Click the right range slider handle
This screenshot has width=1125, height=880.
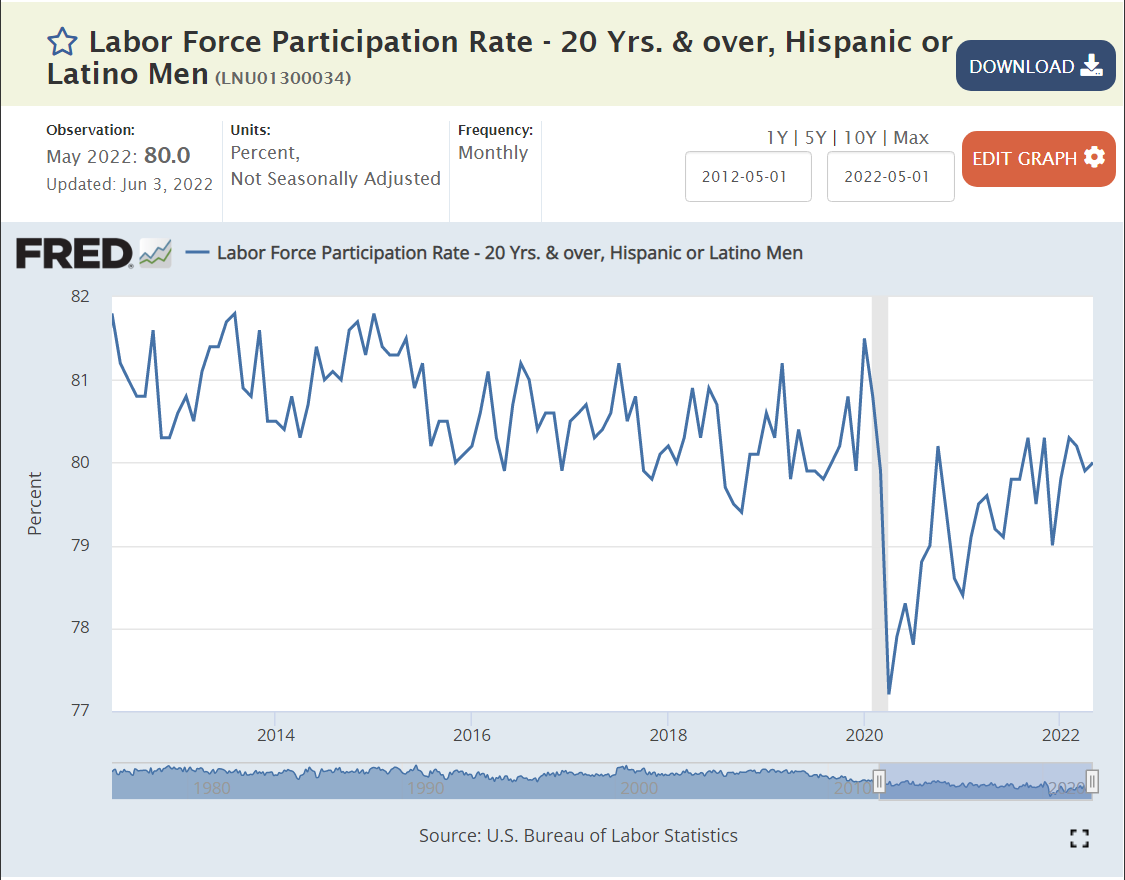[1093, 781]
